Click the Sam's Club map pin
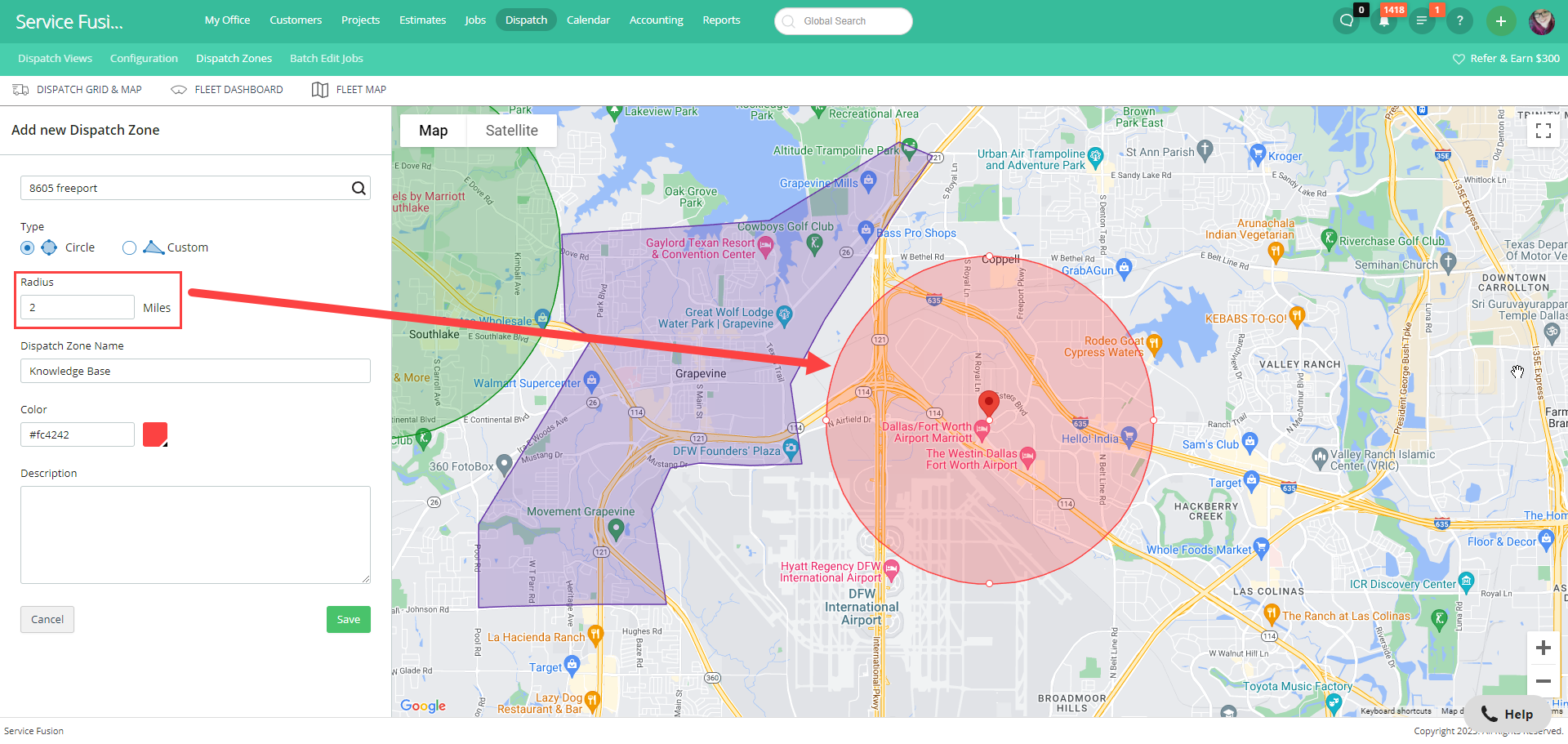This screenshot has width=1568, height=744. tap(1249, 443)
